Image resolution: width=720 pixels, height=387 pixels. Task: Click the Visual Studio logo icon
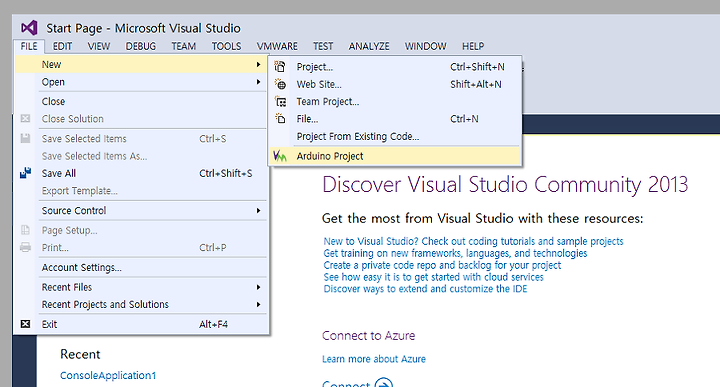(29, 28)
